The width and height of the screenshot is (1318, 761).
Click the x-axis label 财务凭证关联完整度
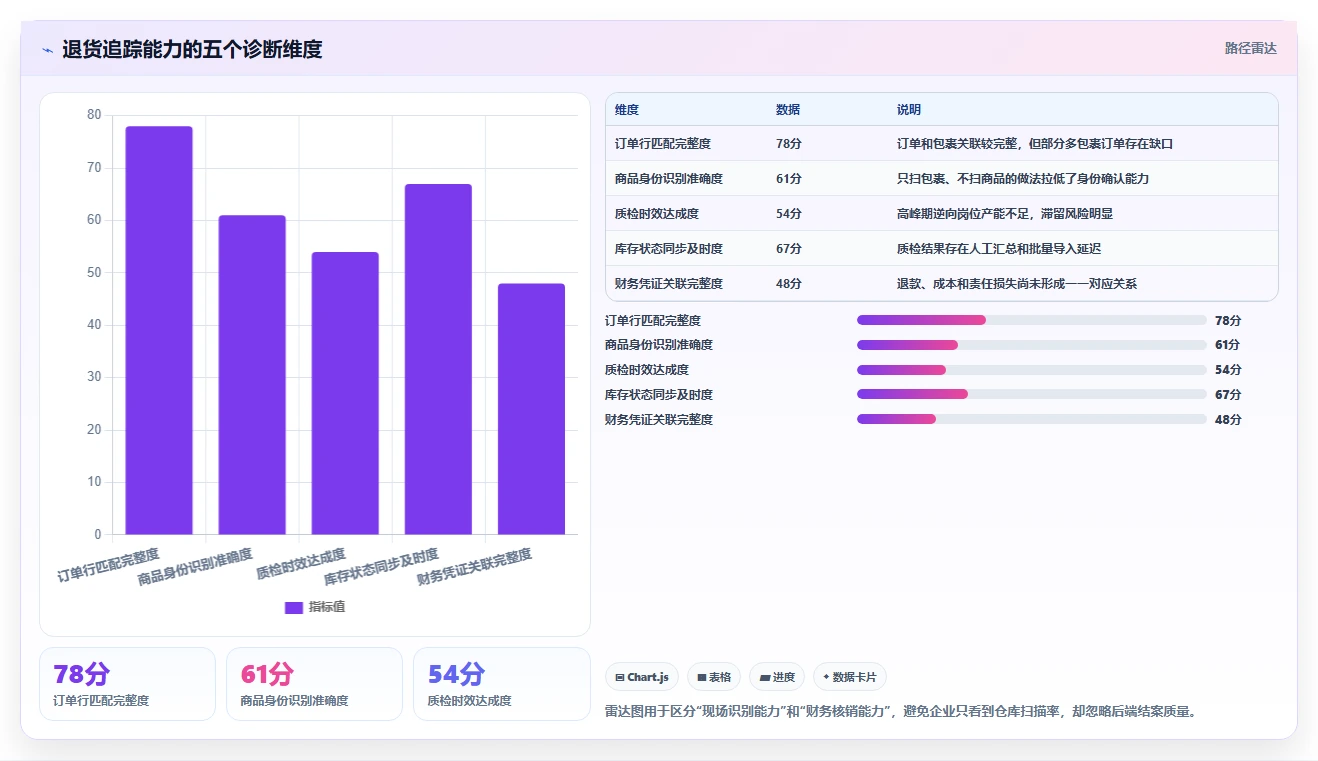474,566
